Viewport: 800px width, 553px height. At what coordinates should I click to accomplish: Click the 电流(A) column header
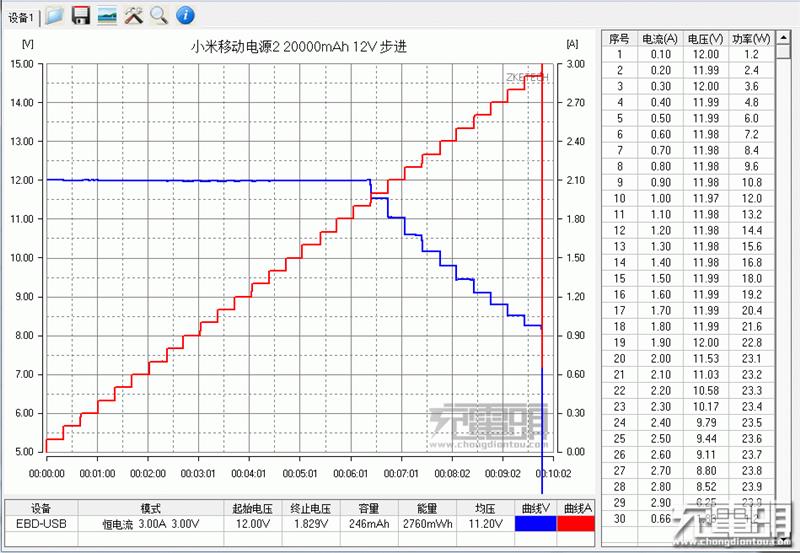(x=660, y=39)
